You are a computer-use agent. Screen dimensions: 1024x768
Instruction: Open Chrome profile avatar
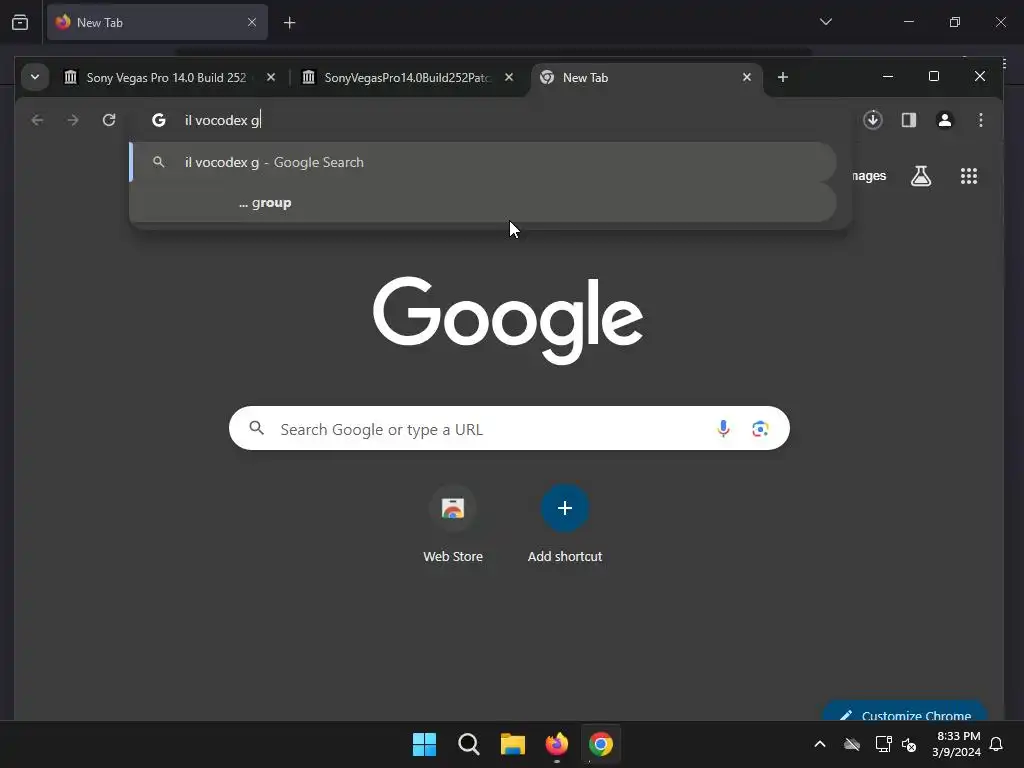944,120
